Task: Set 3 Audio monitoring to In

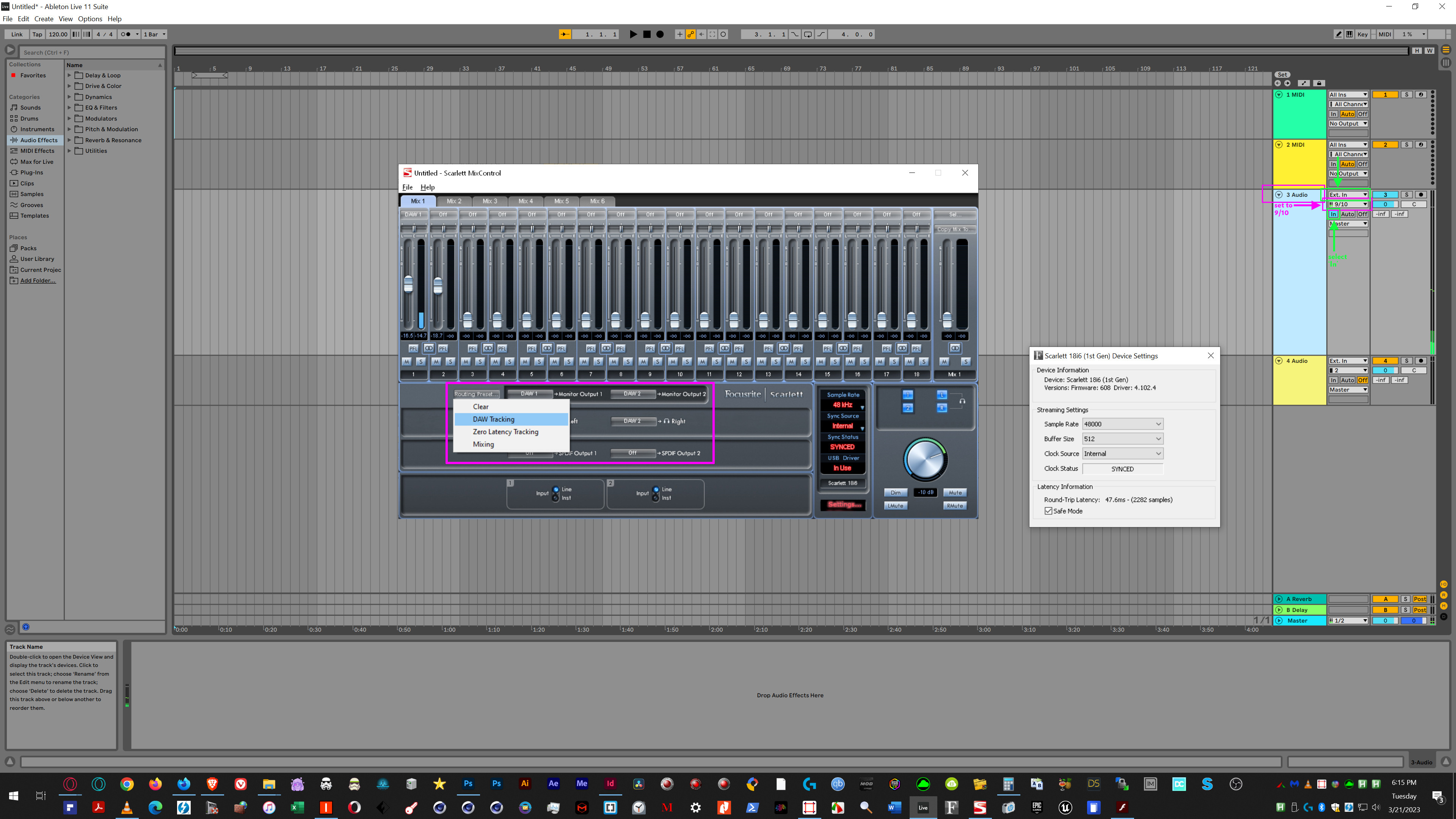Action: point(1334,214)
